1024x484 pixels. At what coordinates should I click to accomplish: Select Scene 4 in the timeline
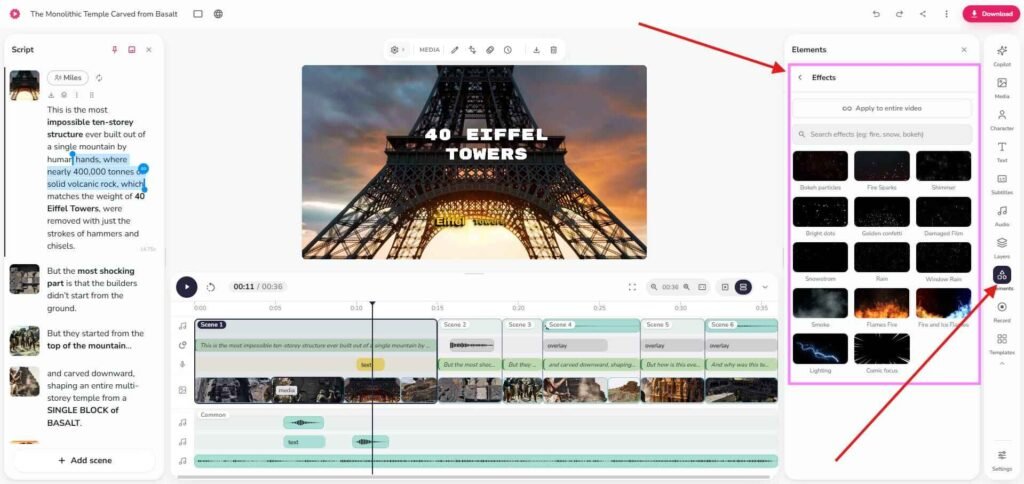click(560, 325)
